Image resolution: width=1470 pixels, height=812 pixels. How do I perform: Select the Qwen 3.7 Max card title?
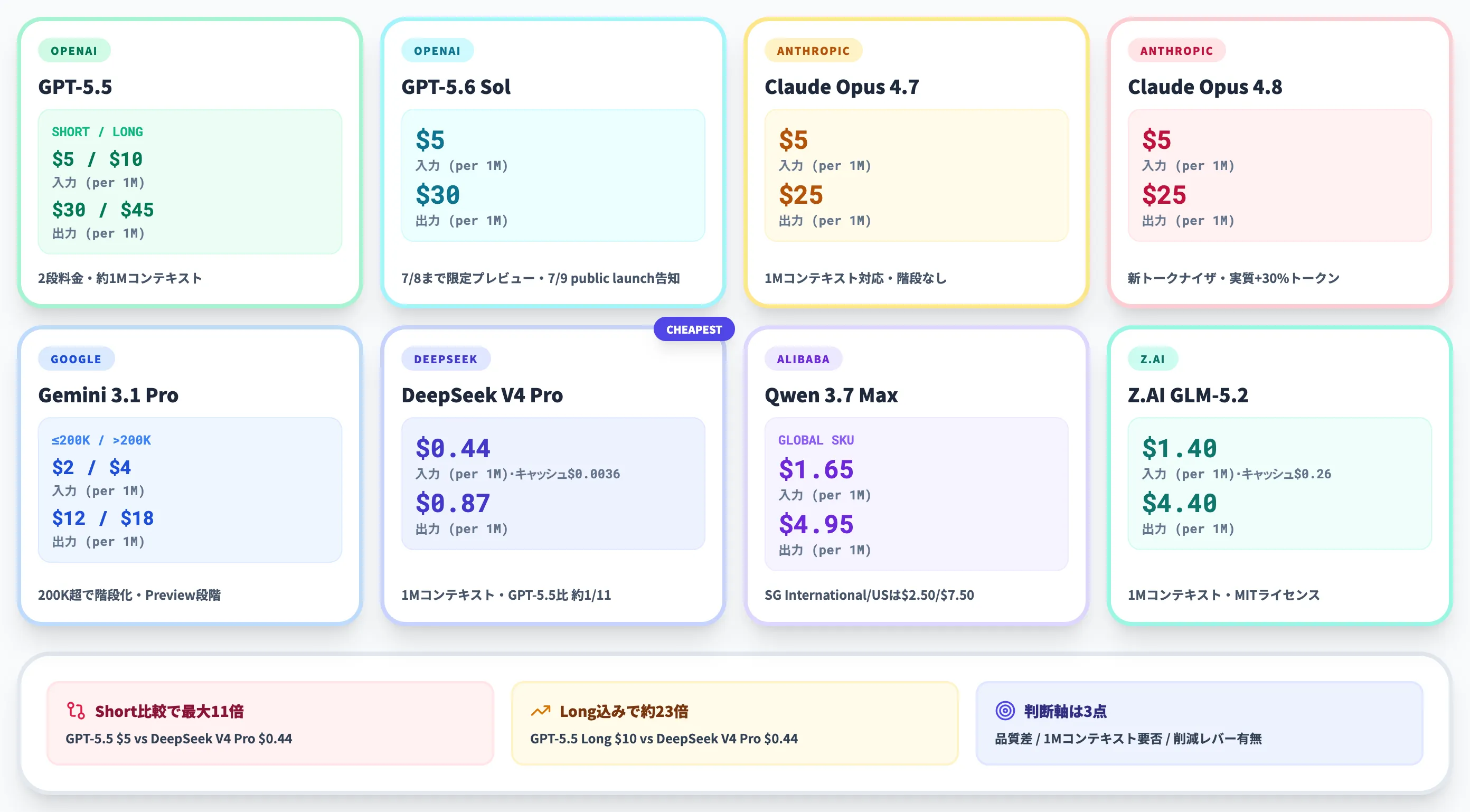[831, 395]
